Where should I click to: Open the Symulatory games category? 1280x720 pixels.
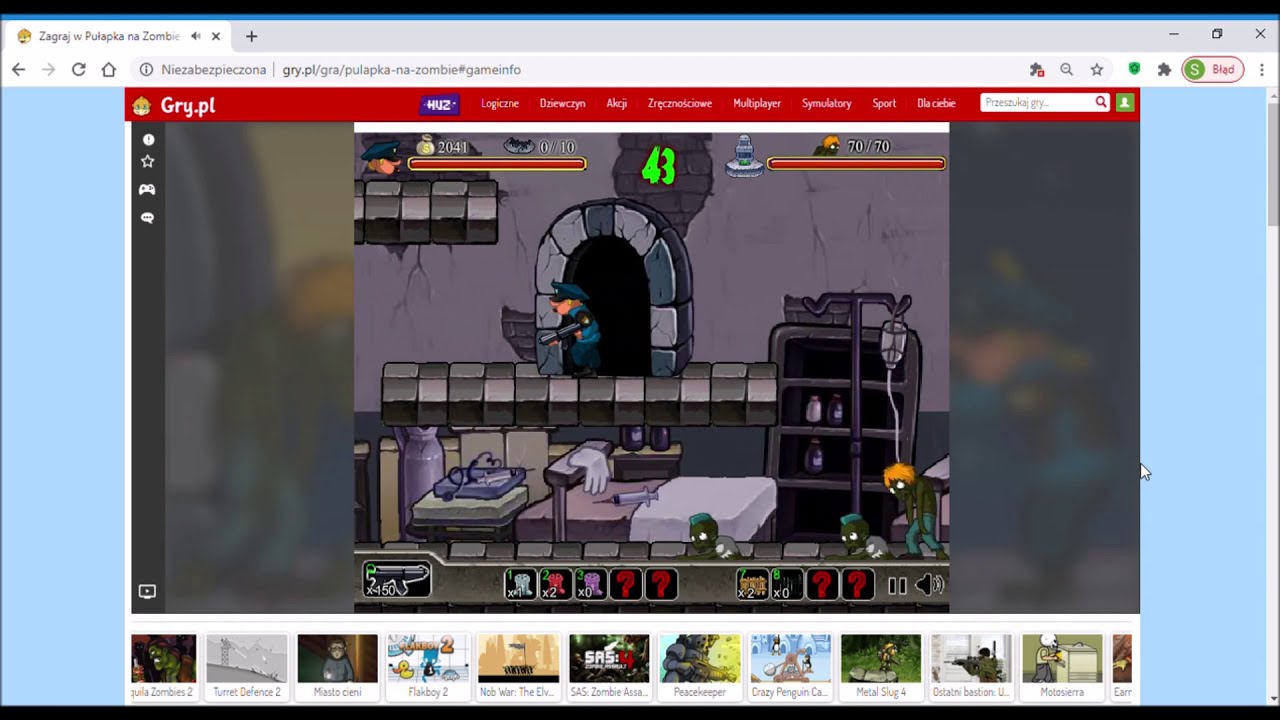(x=826, y=103)
